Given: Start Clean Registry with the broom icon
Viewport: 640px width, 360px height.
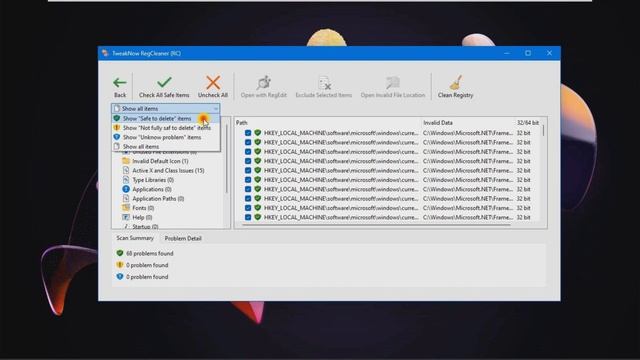Looking at the screenshot, I should (456, 83).
